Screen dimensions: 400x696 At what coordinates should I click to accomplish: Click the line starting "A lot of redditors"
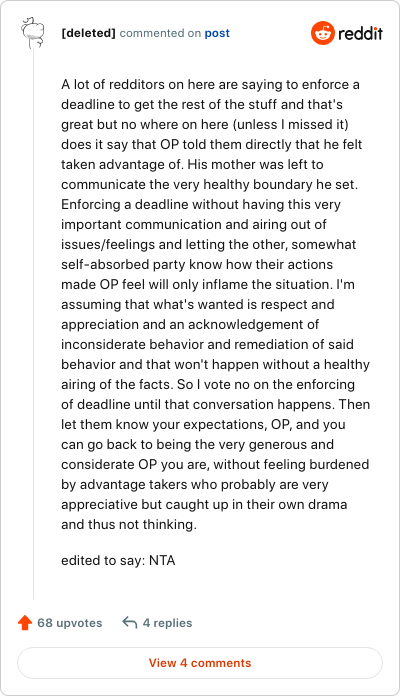point(210,84)
